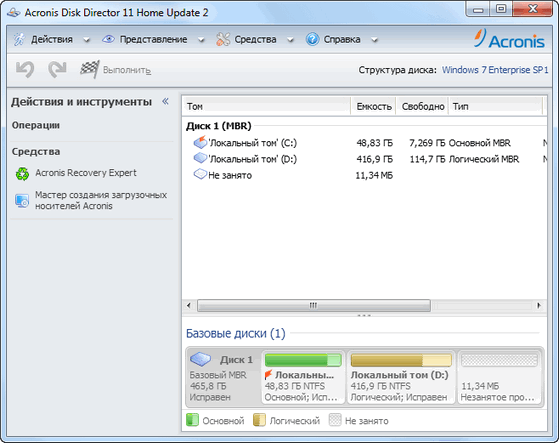The width and height of the screenshot is (559, 443).
Task: Open the Представление menu
Action: point(153,39)
